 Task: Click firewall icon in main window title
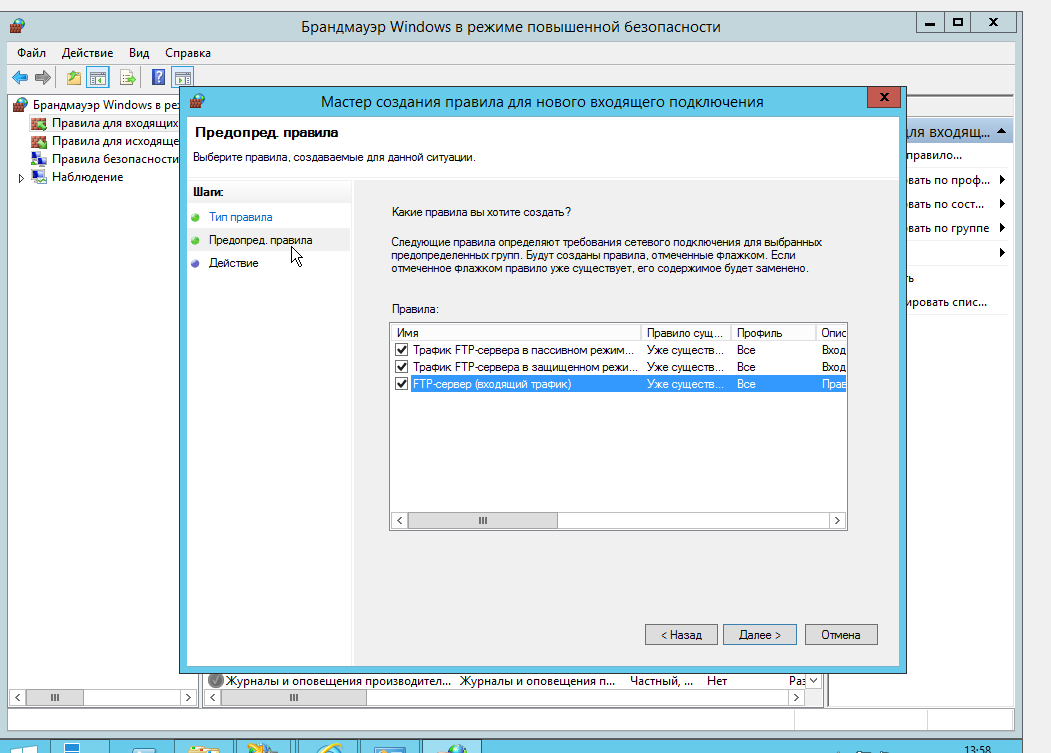[x=17, y=26]
